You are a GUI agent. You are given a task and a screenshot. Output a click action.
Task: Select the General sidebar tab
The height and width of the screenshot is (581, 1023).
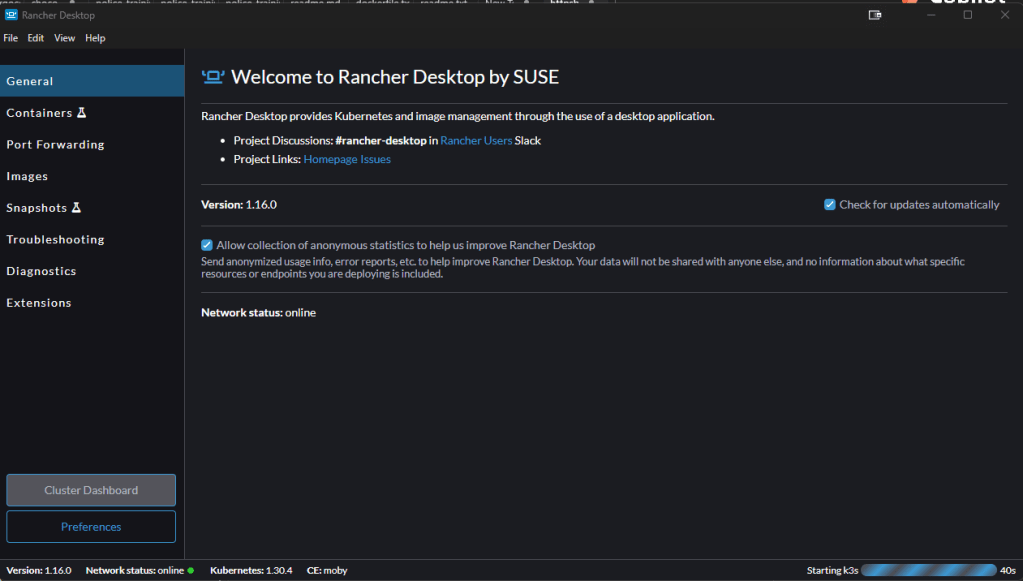click(92, 81)
